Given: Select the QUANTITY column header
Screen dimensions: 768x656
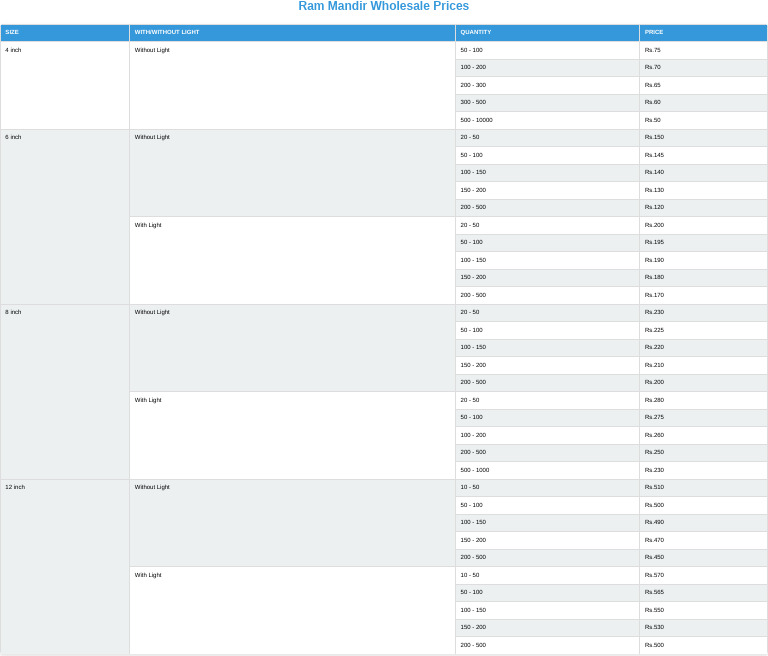Looking at the screenshot, I should 547,32.
